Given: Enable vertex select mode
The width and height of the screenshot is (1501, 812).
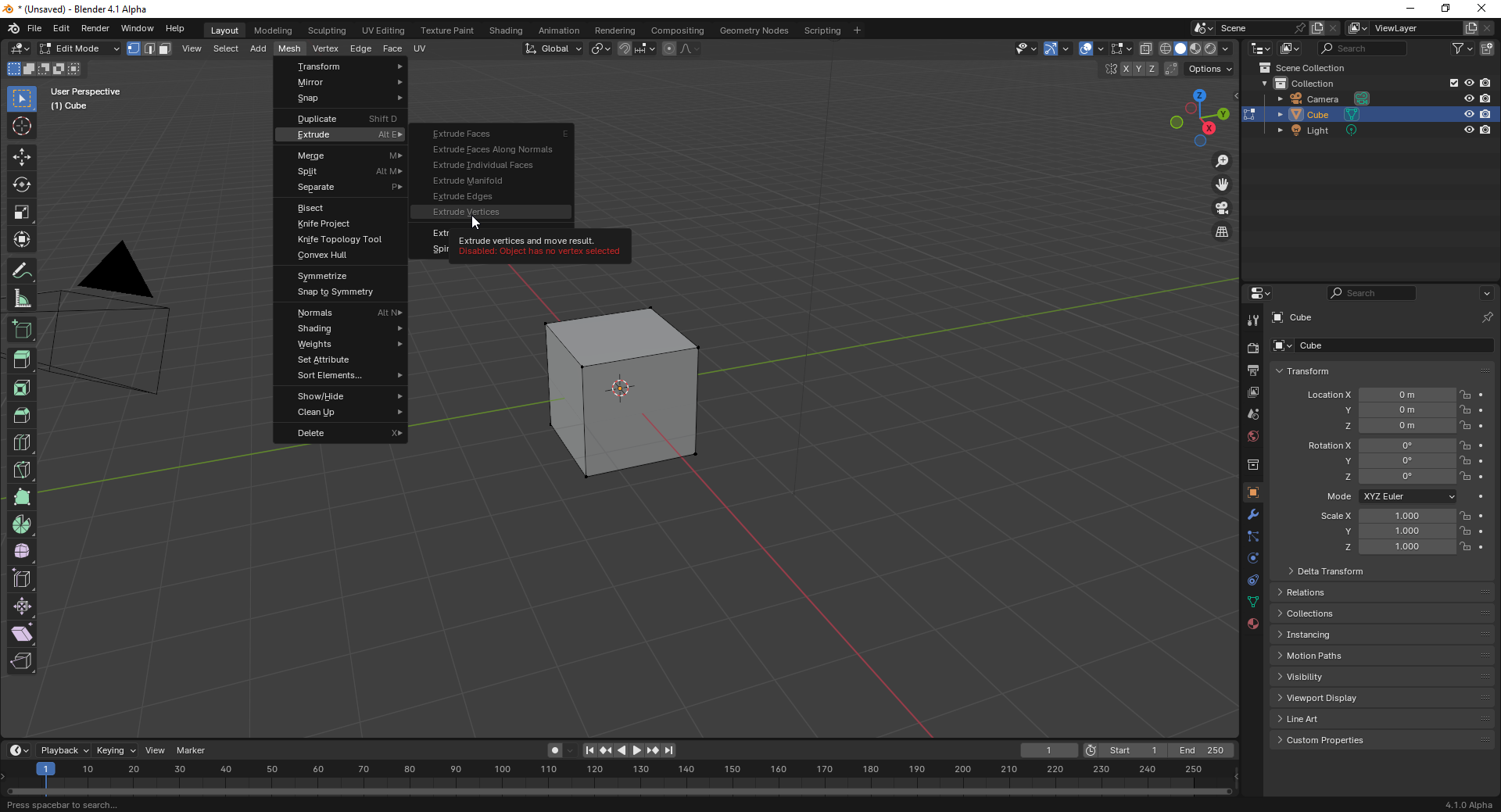Looking at the screenshot, I should tap(134, 48).
